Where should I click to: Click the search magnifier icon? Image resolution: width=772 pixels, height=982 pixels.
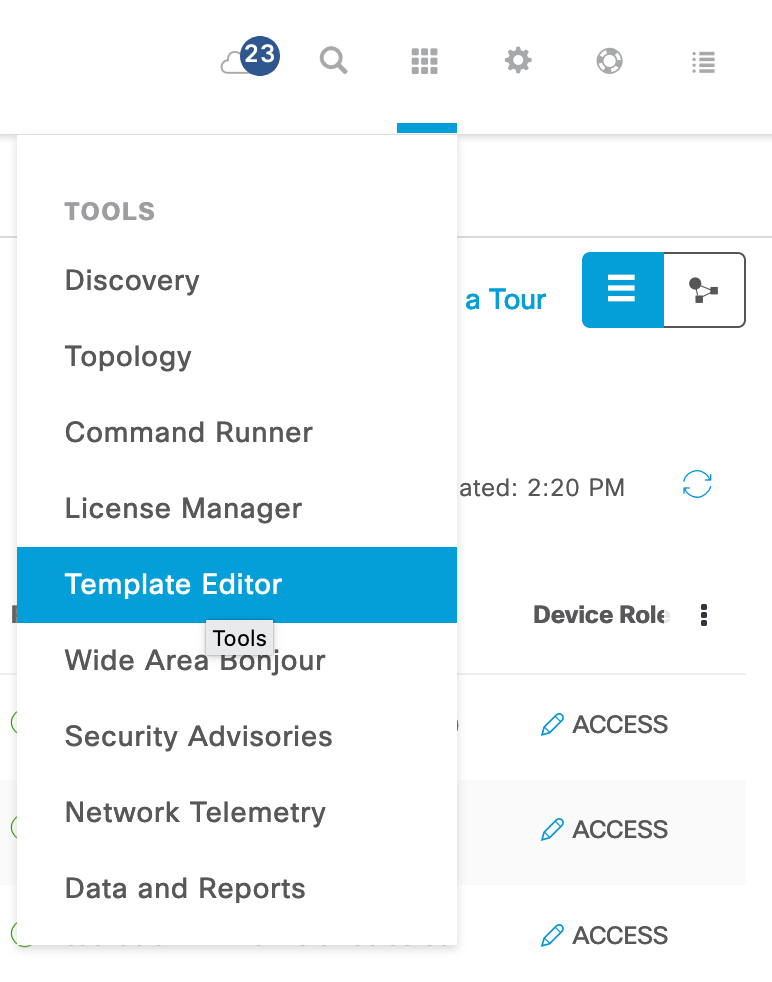point(333,61)
